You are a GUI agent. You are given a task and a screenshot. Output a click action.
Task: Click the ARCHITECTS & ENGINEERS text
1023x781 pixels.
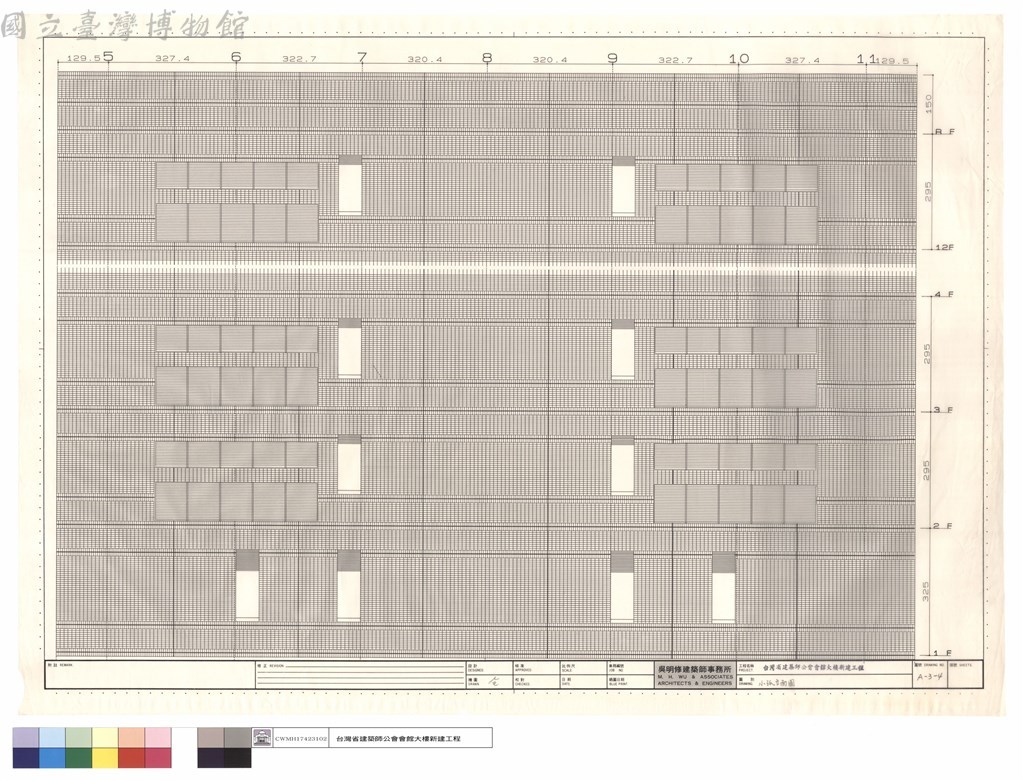point(694,683)
